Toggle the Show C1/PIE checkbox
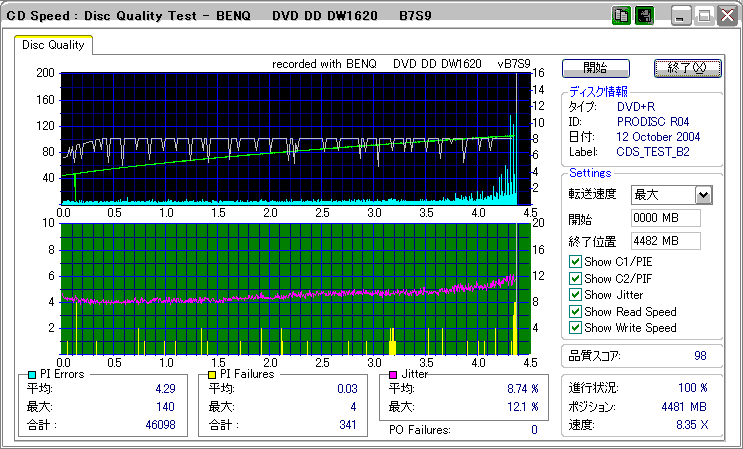 click(x=575, y=262)
